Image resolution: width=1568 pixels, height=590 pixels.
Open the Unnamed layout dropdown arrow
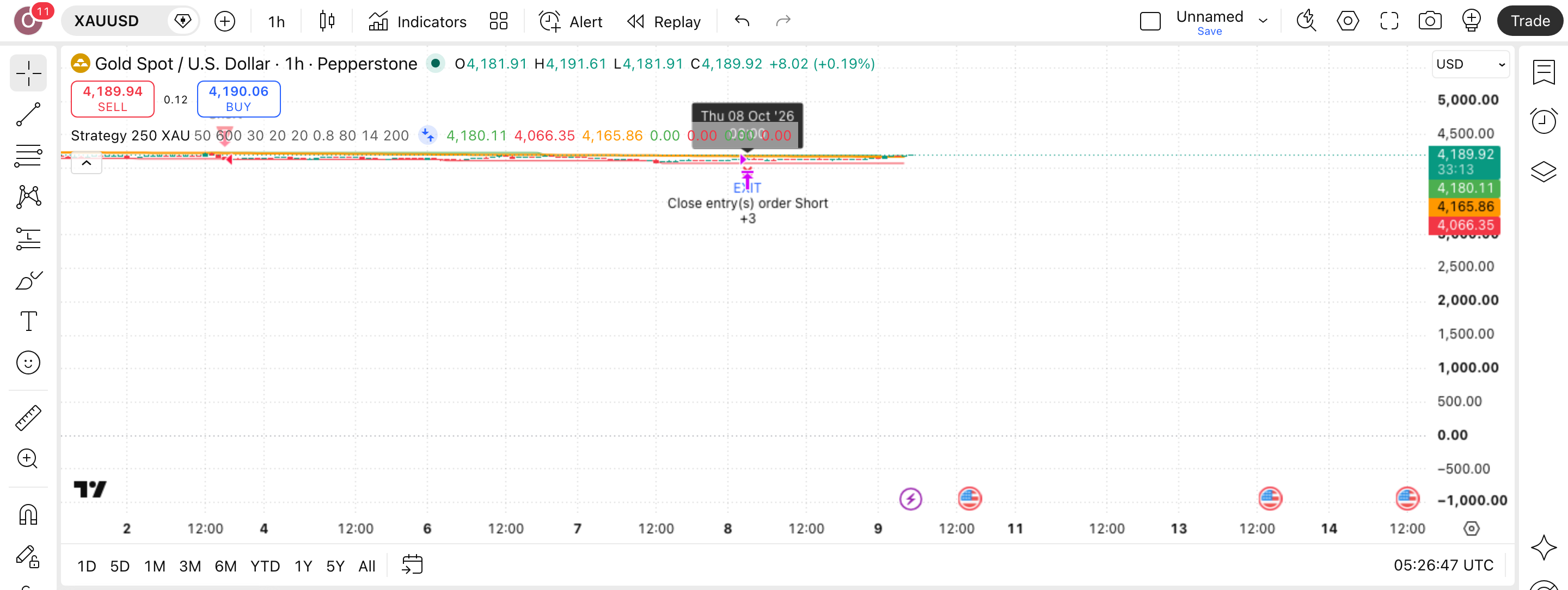(x=1264, y=21)
